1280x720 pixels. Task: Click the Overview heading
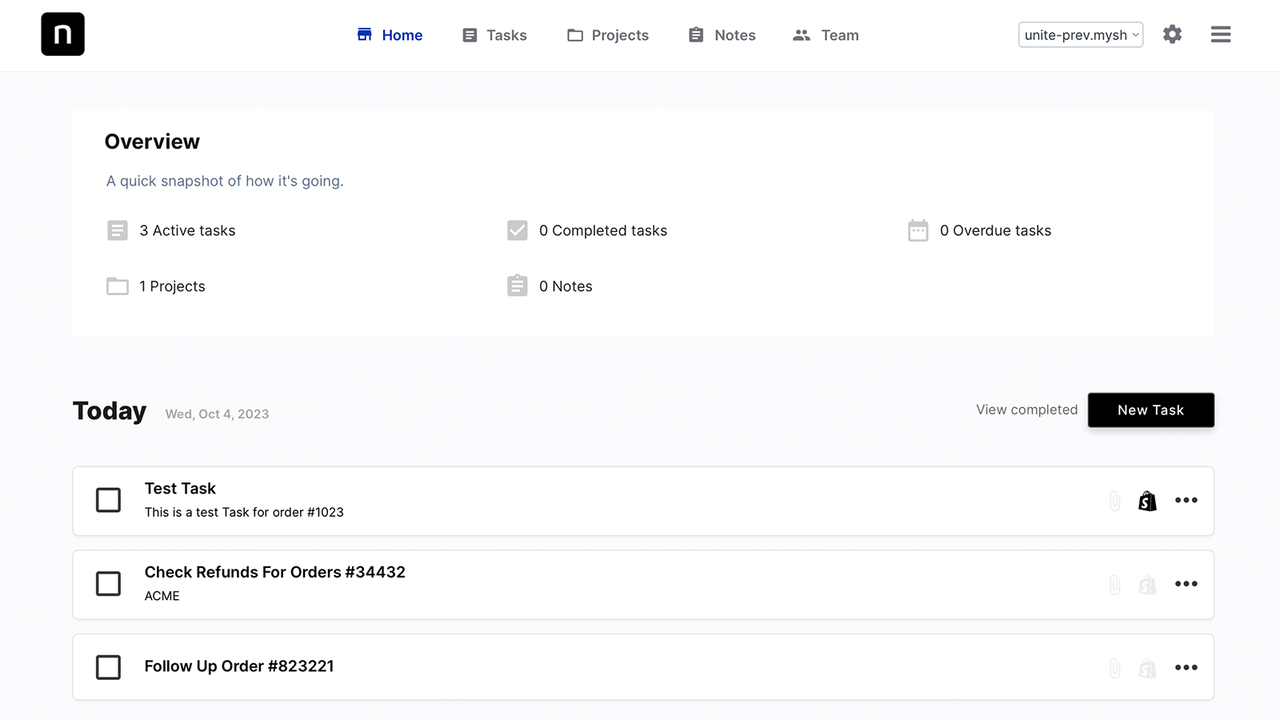pos(152,142)
